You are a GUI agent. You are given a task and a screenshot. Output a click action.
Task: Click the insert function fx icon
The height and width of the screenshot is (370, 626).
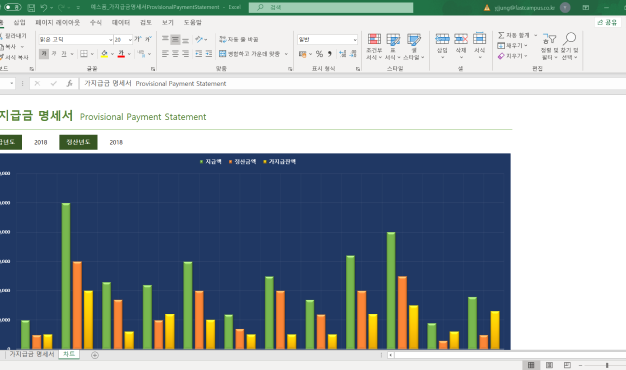(69, 83)
